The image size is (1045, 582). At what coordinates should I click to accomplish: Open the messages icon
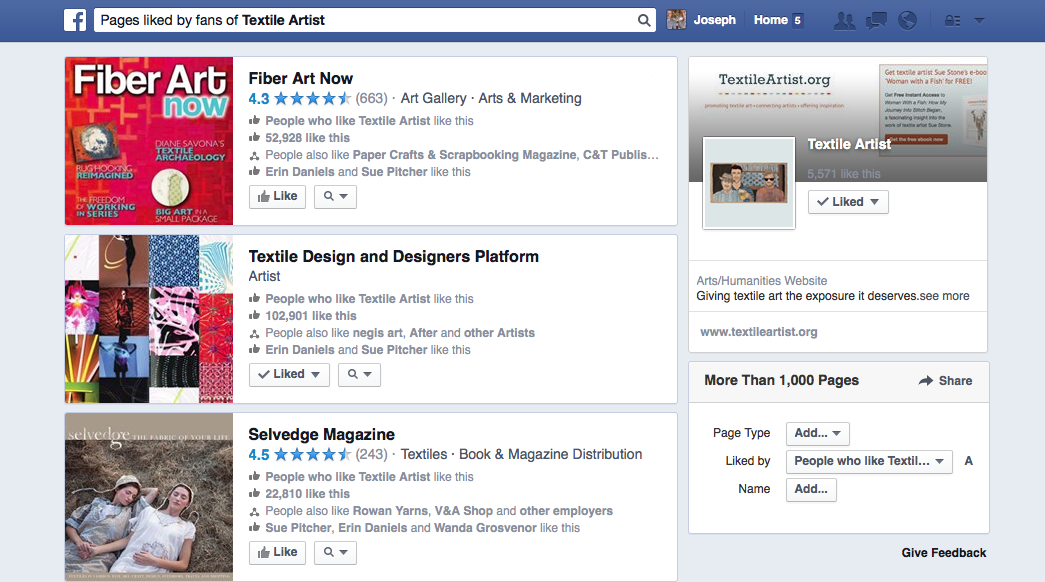click(x=876, y=21)
